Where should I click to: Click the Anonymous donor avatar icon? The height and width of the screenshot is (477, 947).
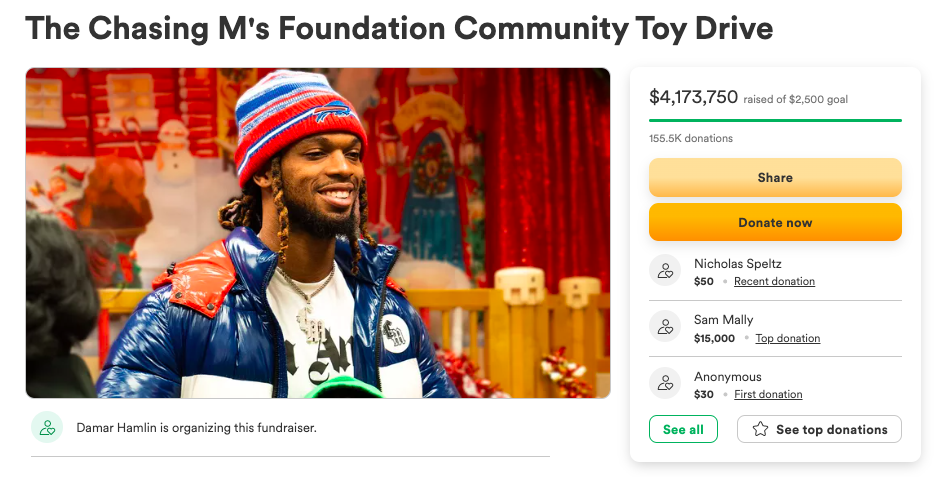[x=665, y=383]
